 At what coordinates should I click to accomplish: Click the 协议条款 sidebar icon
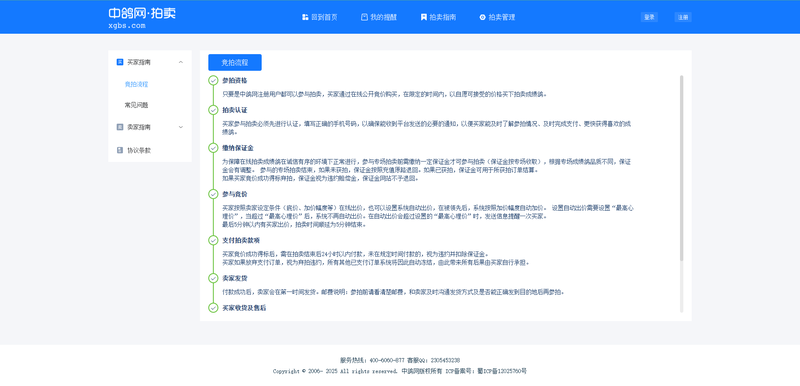pos(120,150)
